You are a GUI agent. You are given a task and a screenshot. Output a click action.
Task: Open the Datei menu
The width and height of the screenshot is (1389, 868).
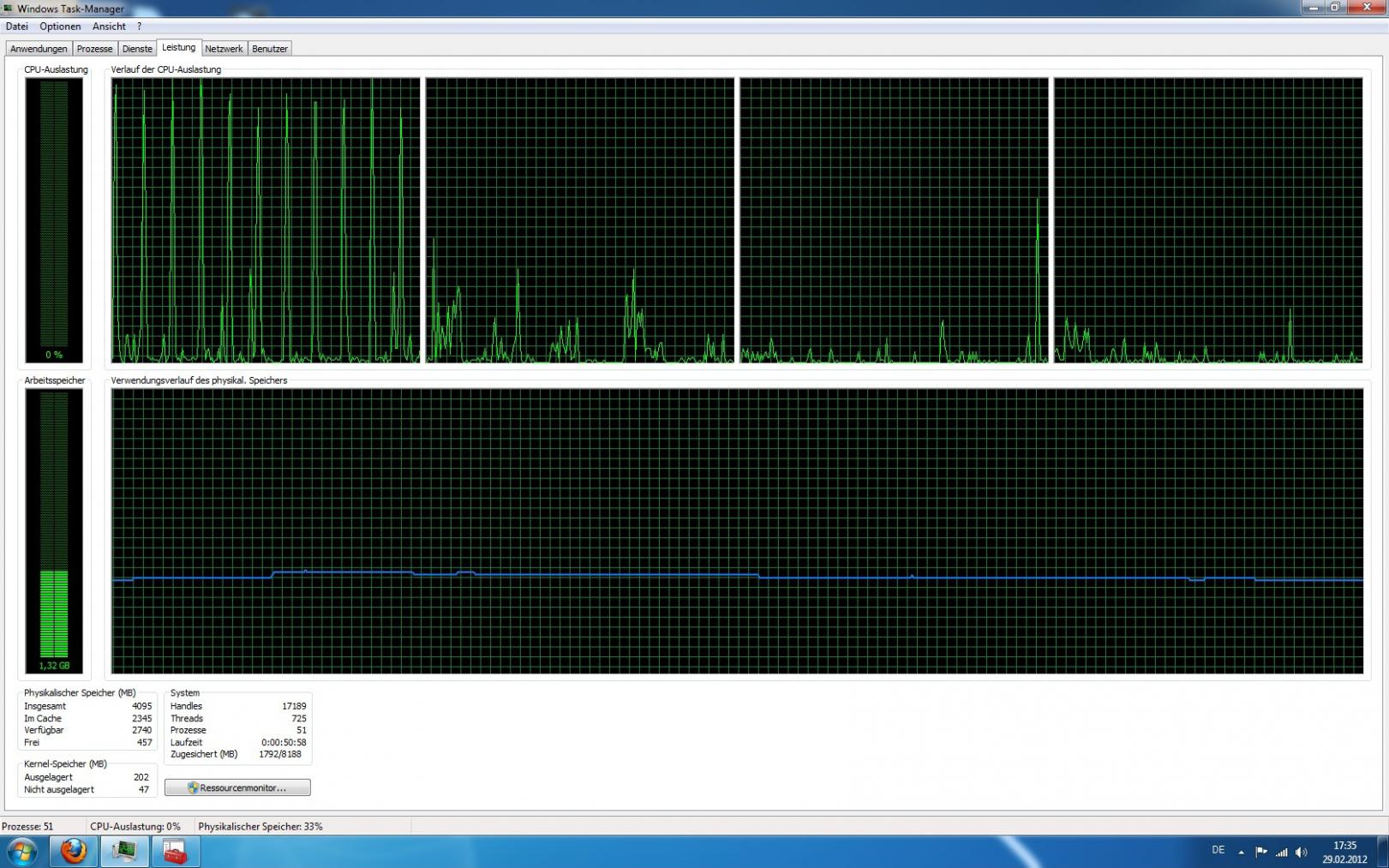pos(16,27)
